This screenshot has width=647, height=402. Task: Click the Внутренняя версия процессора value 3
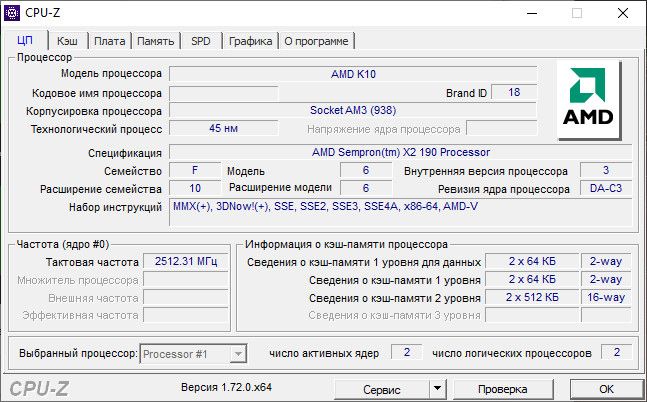606,170
